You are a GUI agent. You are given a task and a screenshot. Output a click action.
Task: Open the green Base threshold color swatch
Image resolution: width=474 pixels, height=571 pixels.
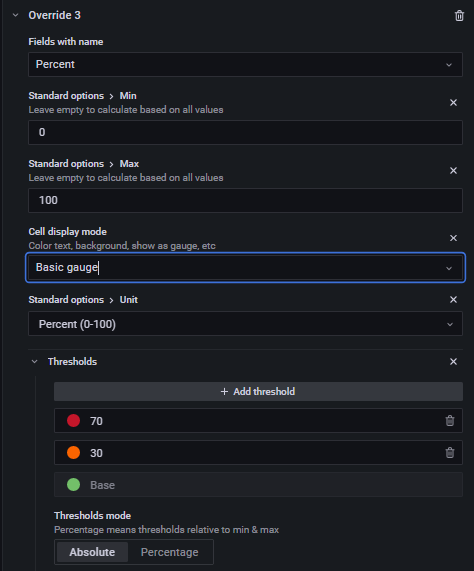pos(74,485)
